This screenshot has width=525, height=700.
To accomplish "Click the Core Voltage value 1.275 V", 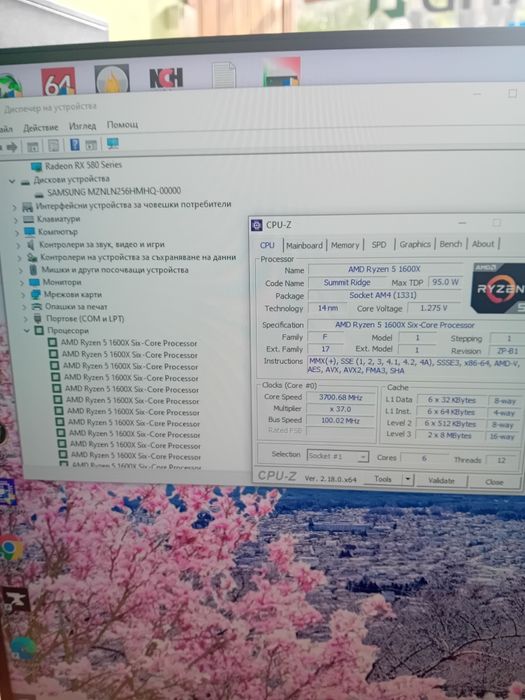I will click(433, 308).
